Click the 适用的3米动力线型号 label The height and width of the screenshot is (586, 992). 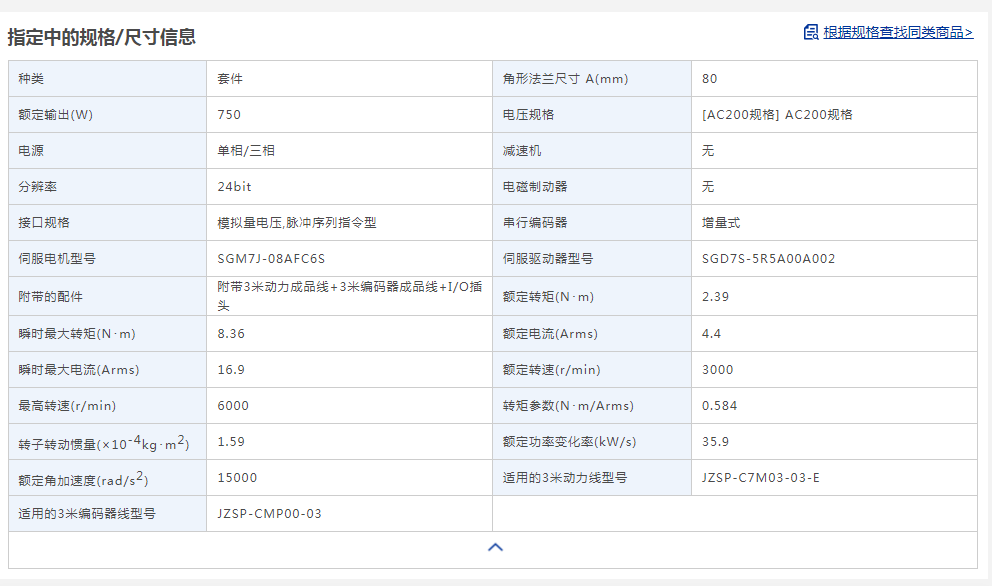point(565,478)
